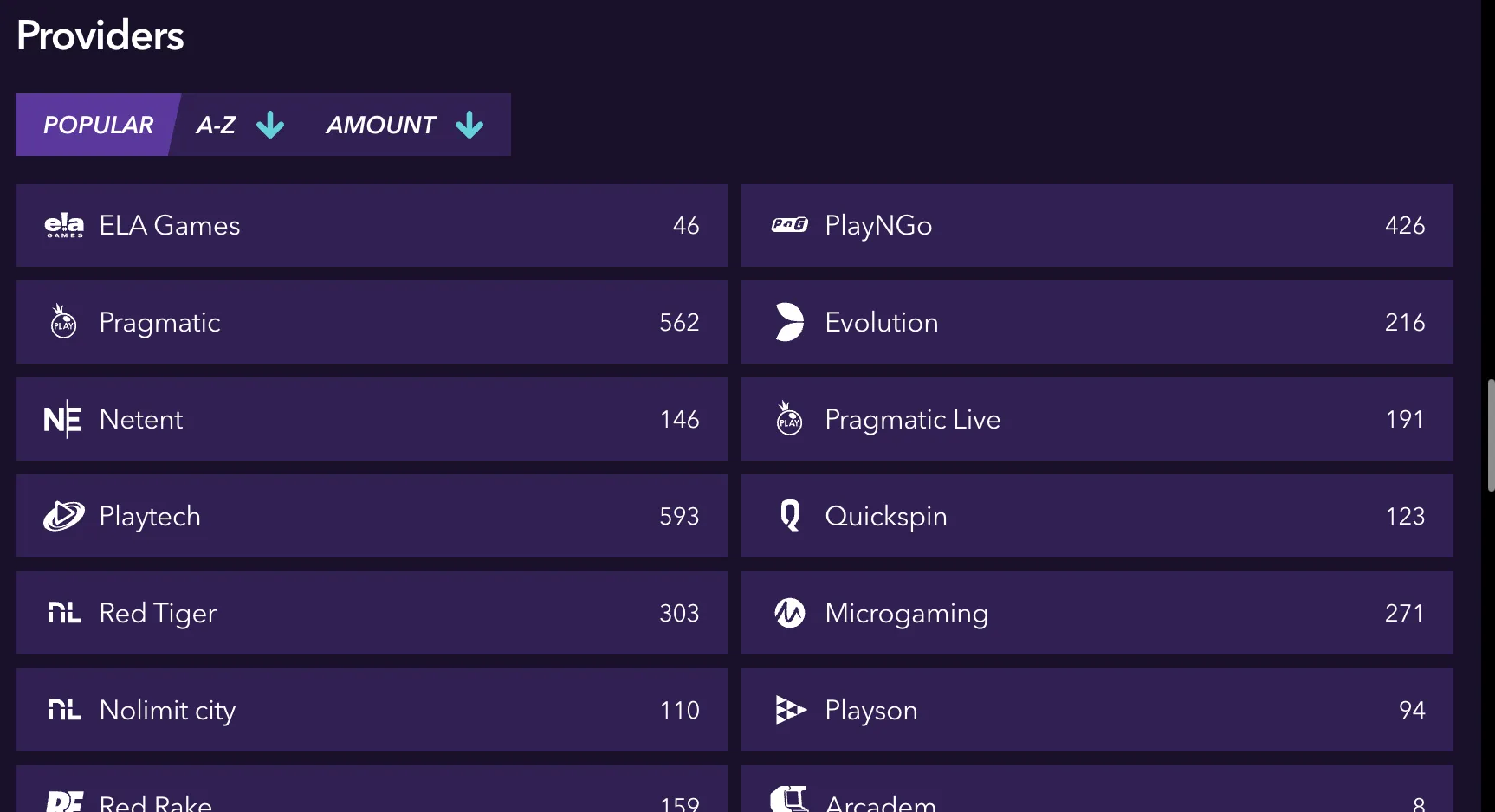Click the Pragmatic Live logo icon
The width and height of the screenshot is (1495, 812).
789,419
